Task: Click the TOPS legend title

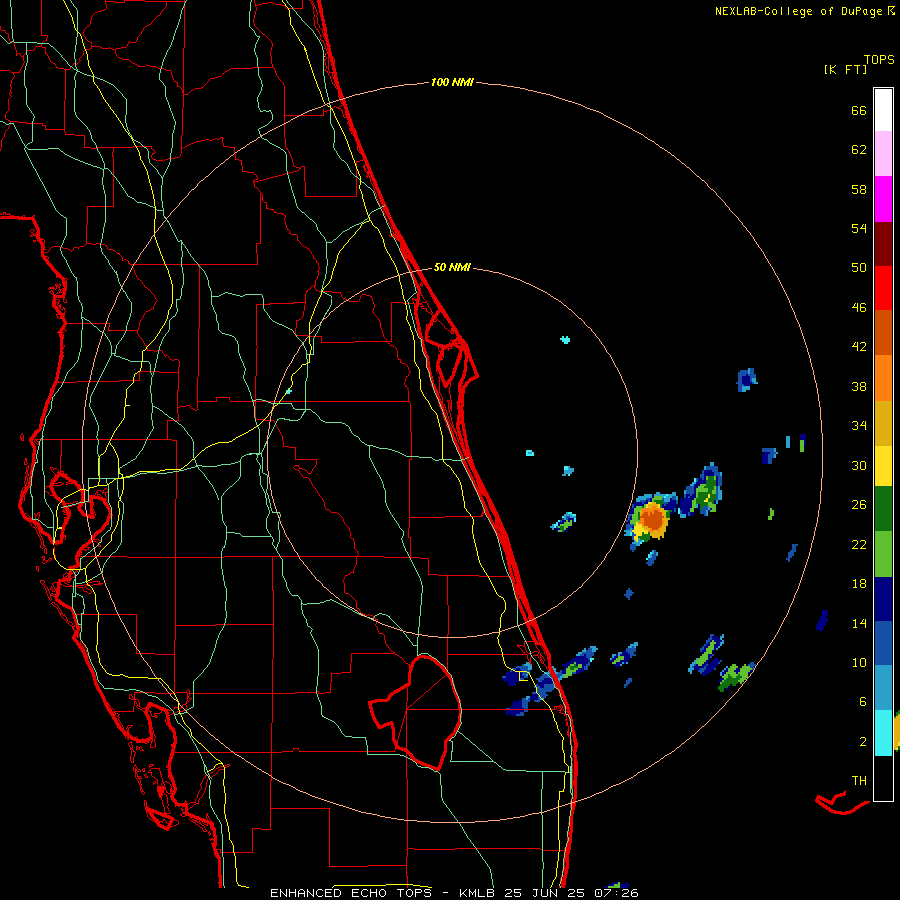Action: (x=879, y=59)
